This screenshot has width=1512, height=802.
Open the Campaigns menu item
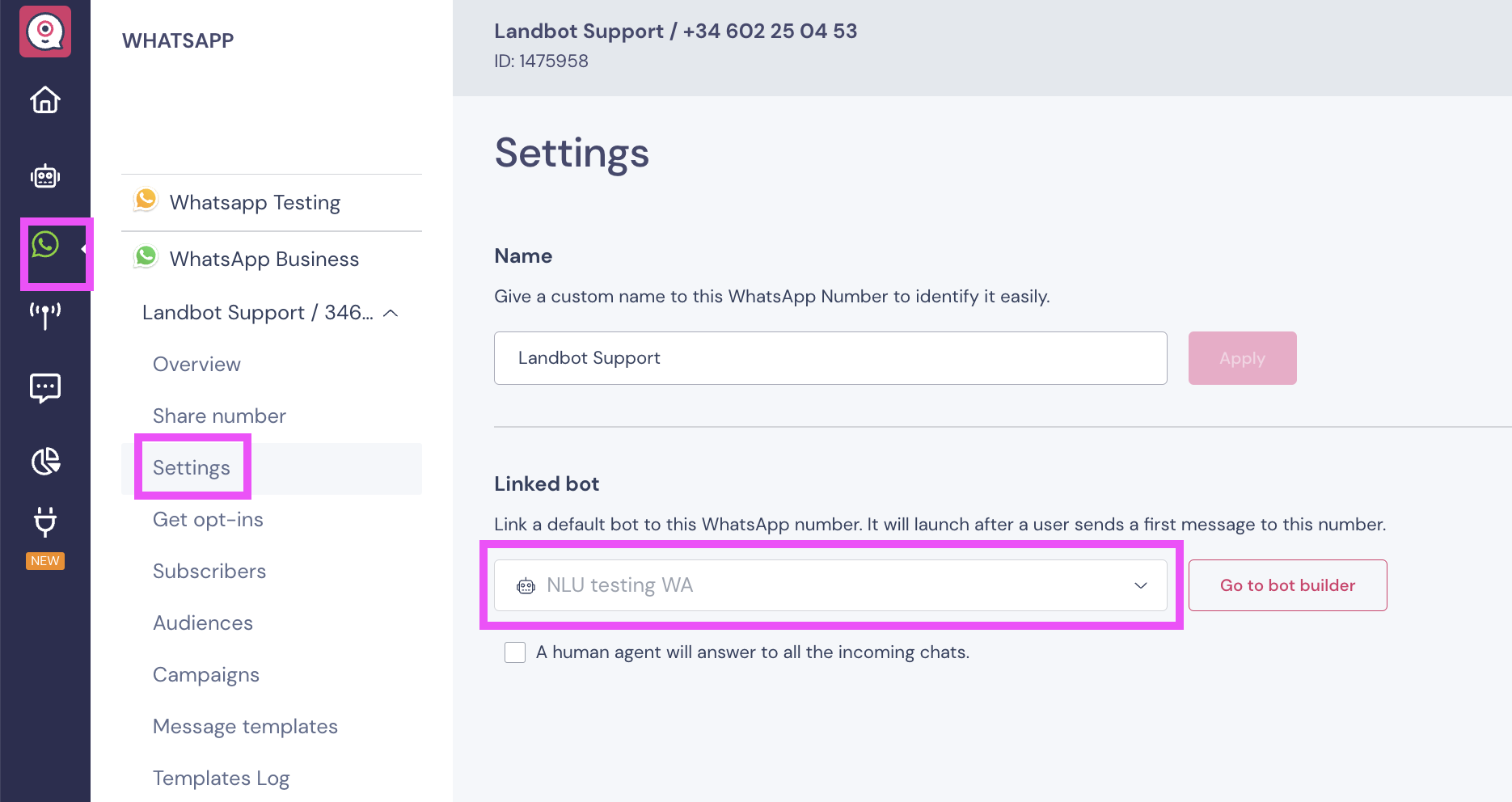206,675
